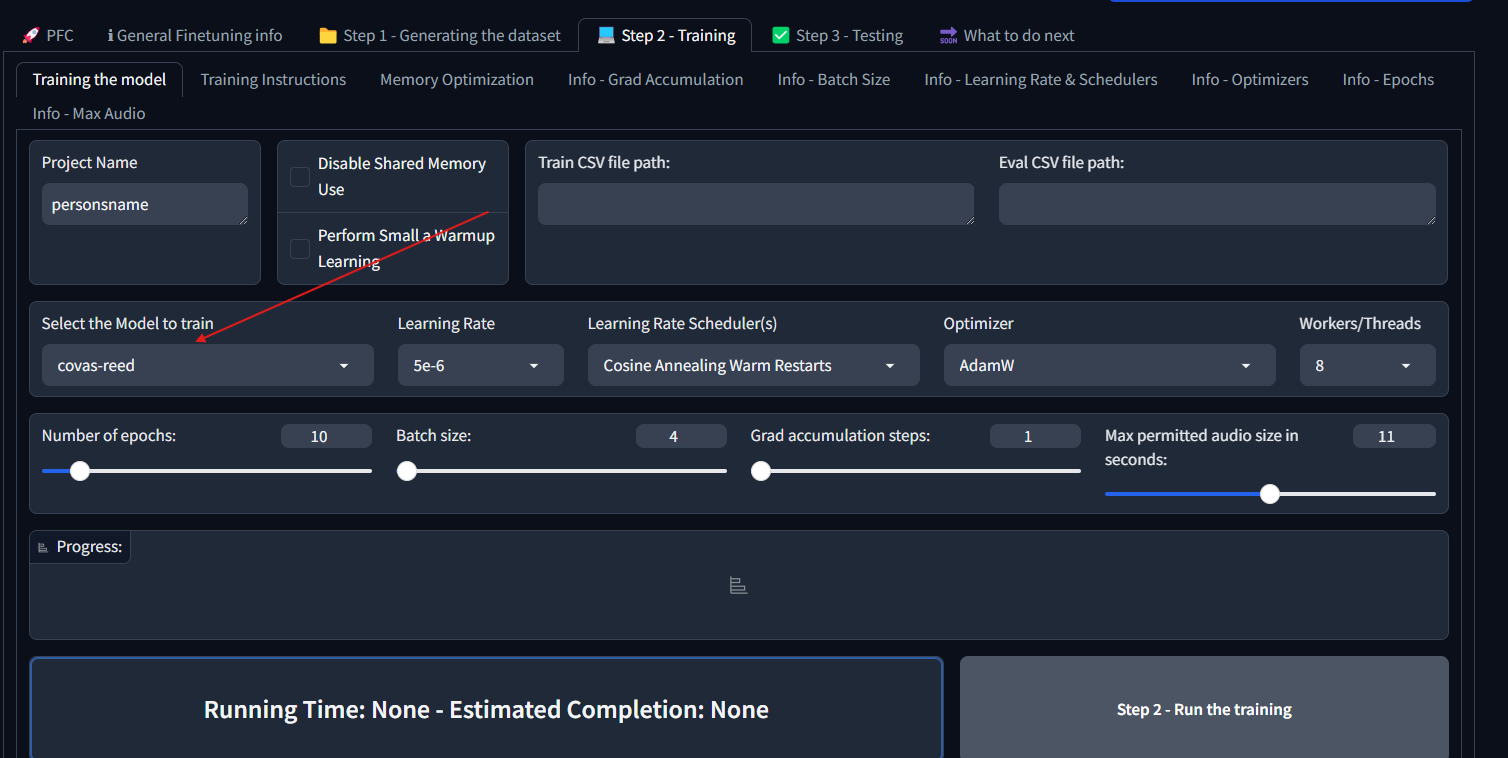Open Learning Rate Scheduler(s) dropdown
Viewport: 1508px width, 758px height.
753,366
